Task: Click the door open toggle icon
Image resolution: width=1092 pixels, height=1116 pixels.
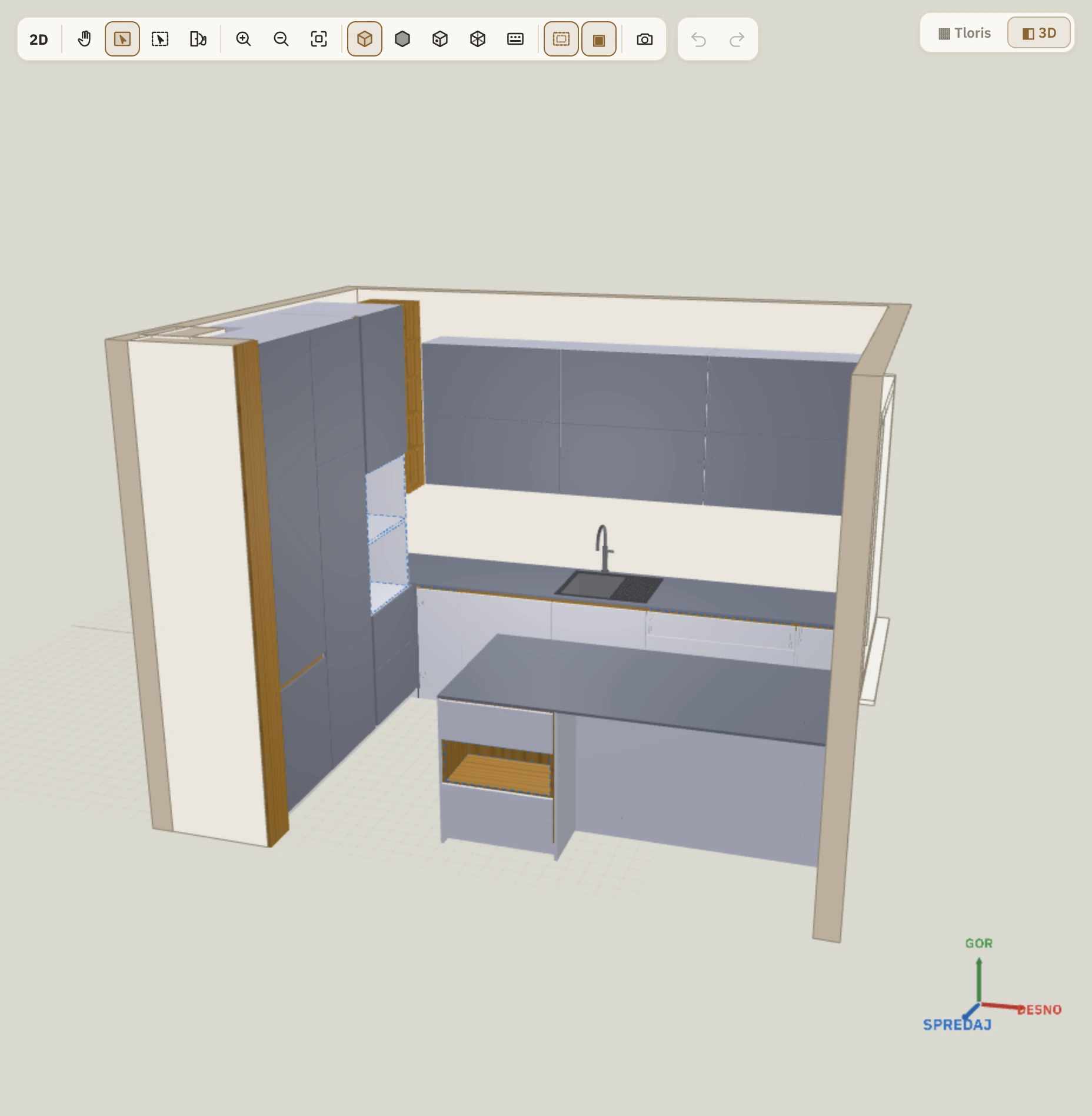Action: 198,39
